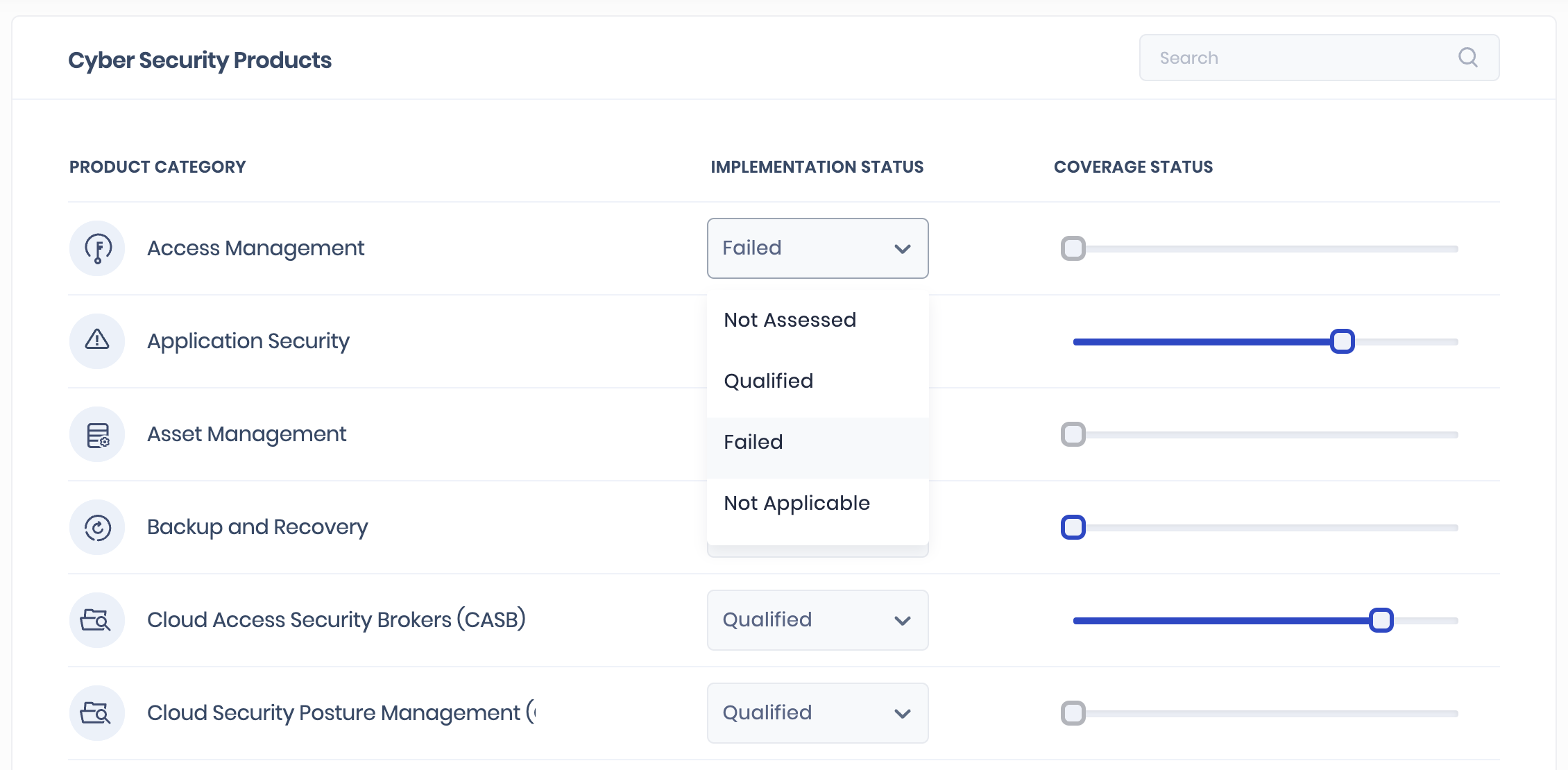This screenshot has width=1568, height=770.
Task: Click the Cloud Security Posture Management icon
Action: (97, 713)
